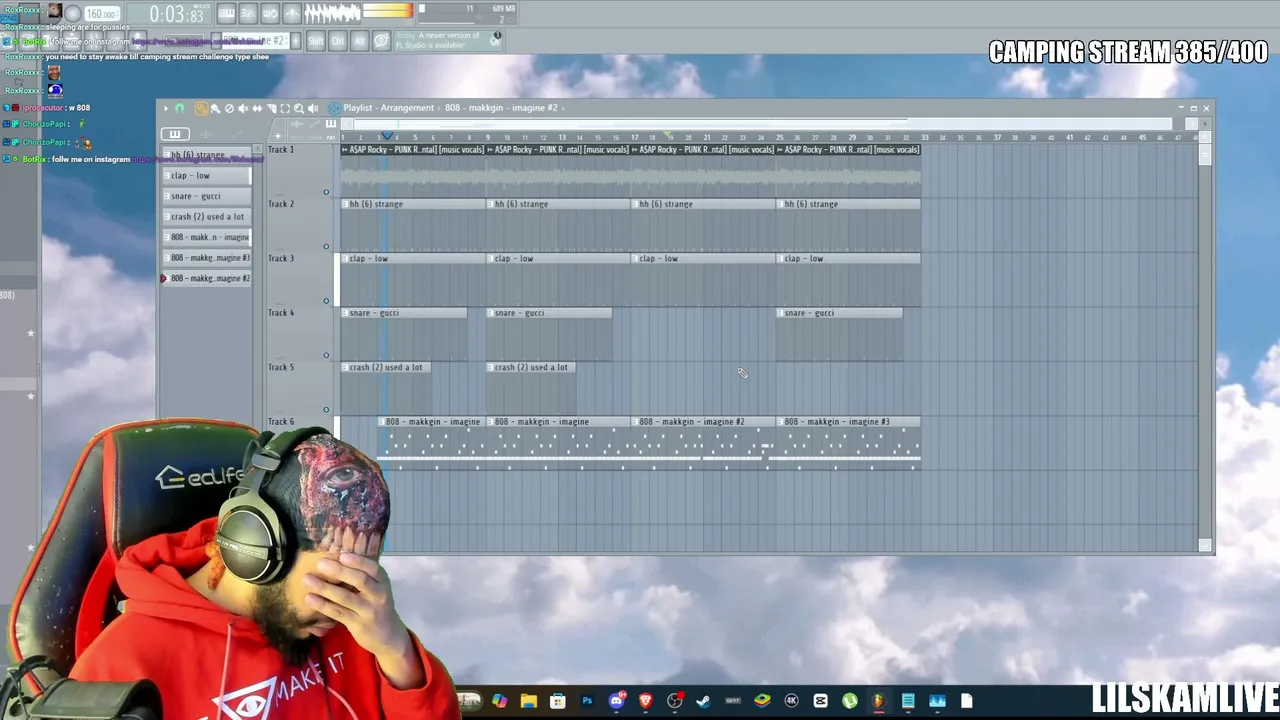Screen dimensions: 1280x720
Task: Select the Delete tool in playlist
Action: [229, 108]
